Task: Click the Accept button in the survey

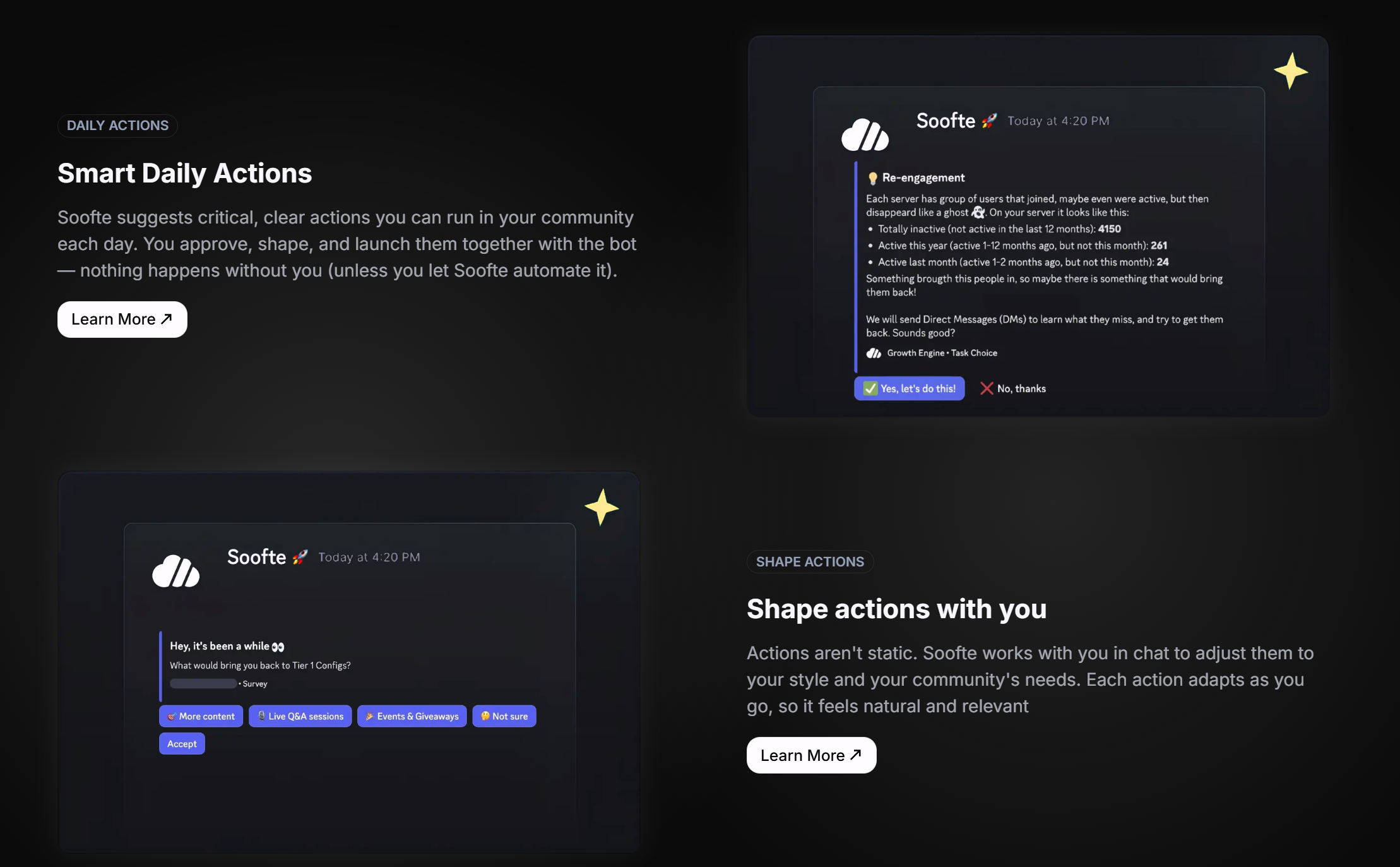Action: click(x=182, y=744)
